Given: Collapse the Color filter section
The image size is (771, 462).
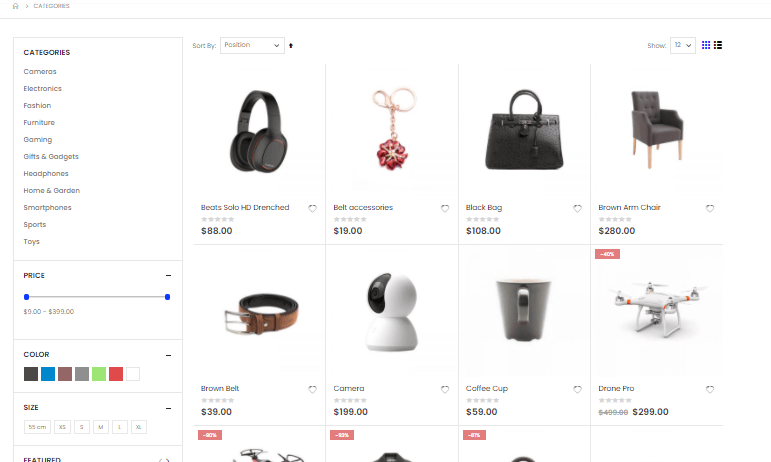Looking at the screenshot, I should 168,355.
